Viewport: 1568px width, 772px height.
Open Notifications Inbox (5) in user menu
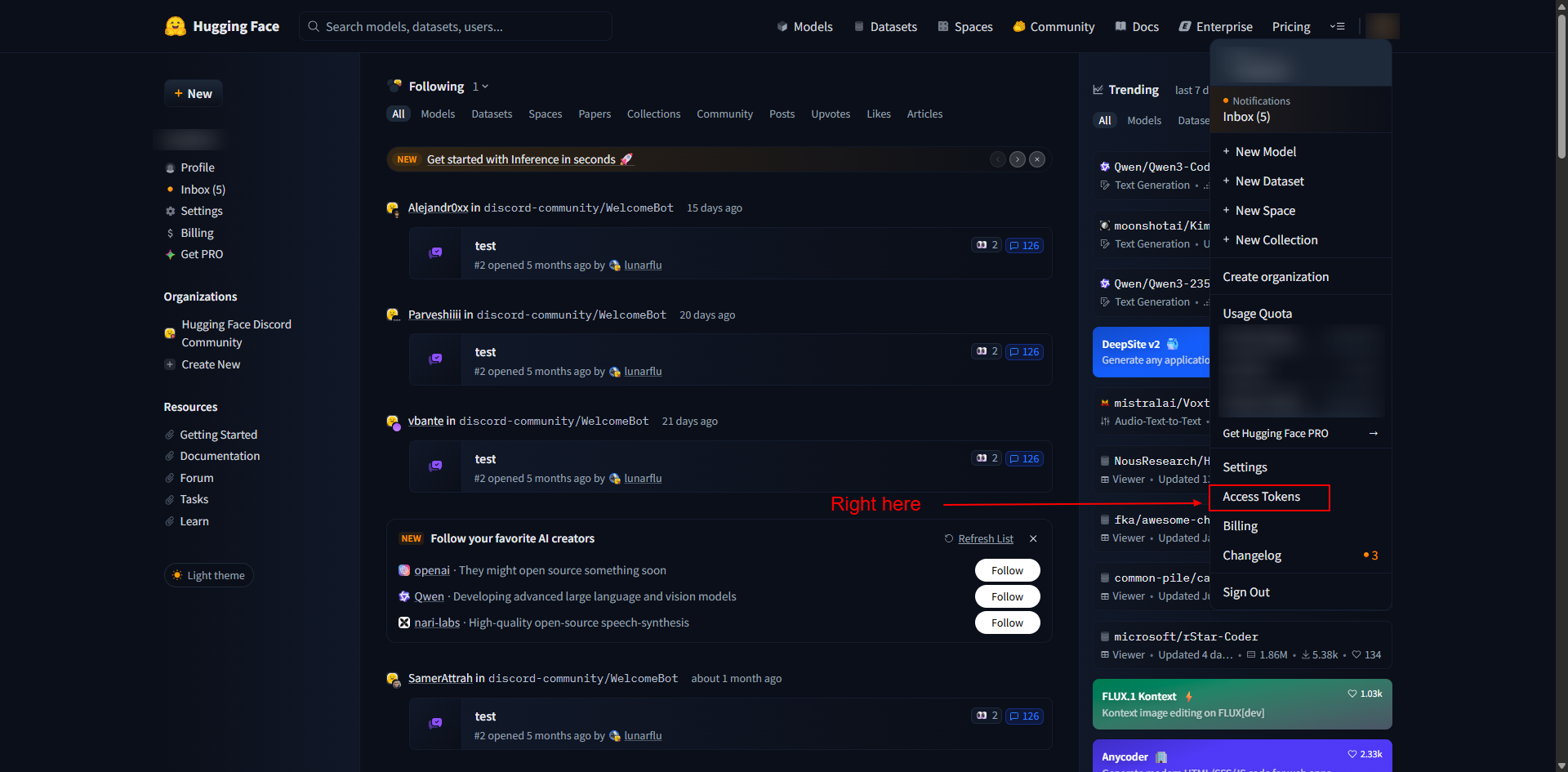[1301, 109]
